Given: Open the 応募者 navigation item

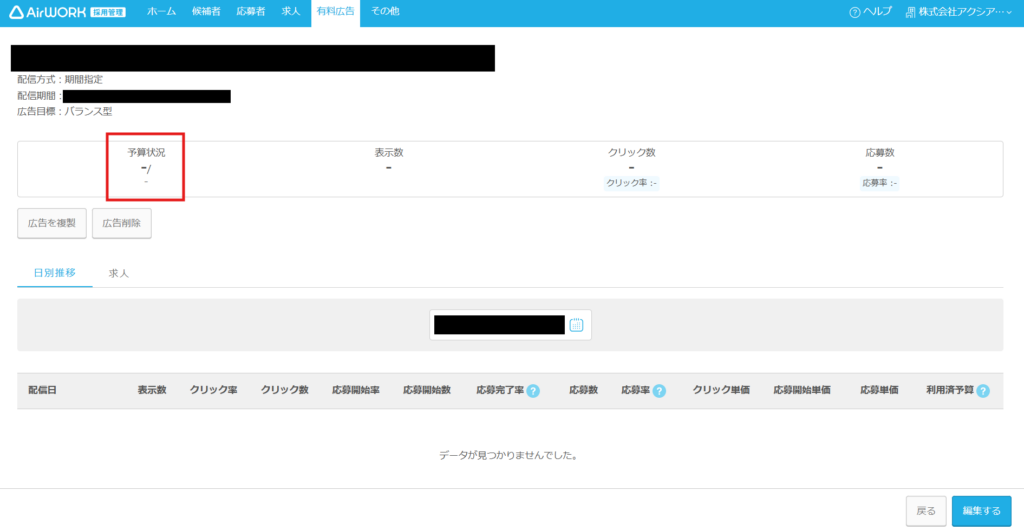Looking at the screenshot, I should point(251,12).
